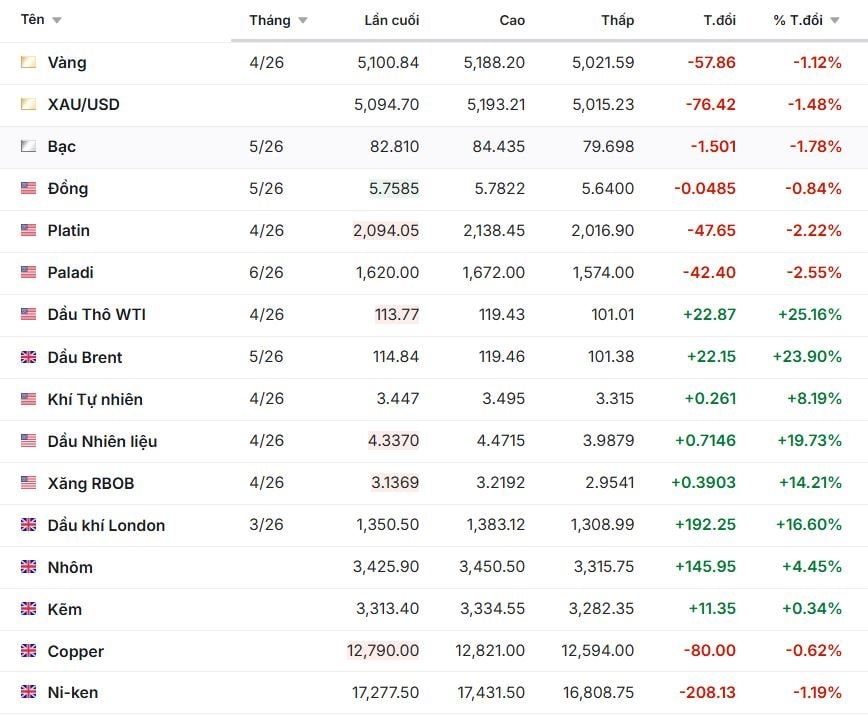
Task: Click the US flag beside Khí Tự nhiên
Action: click(x=28, y=399)
